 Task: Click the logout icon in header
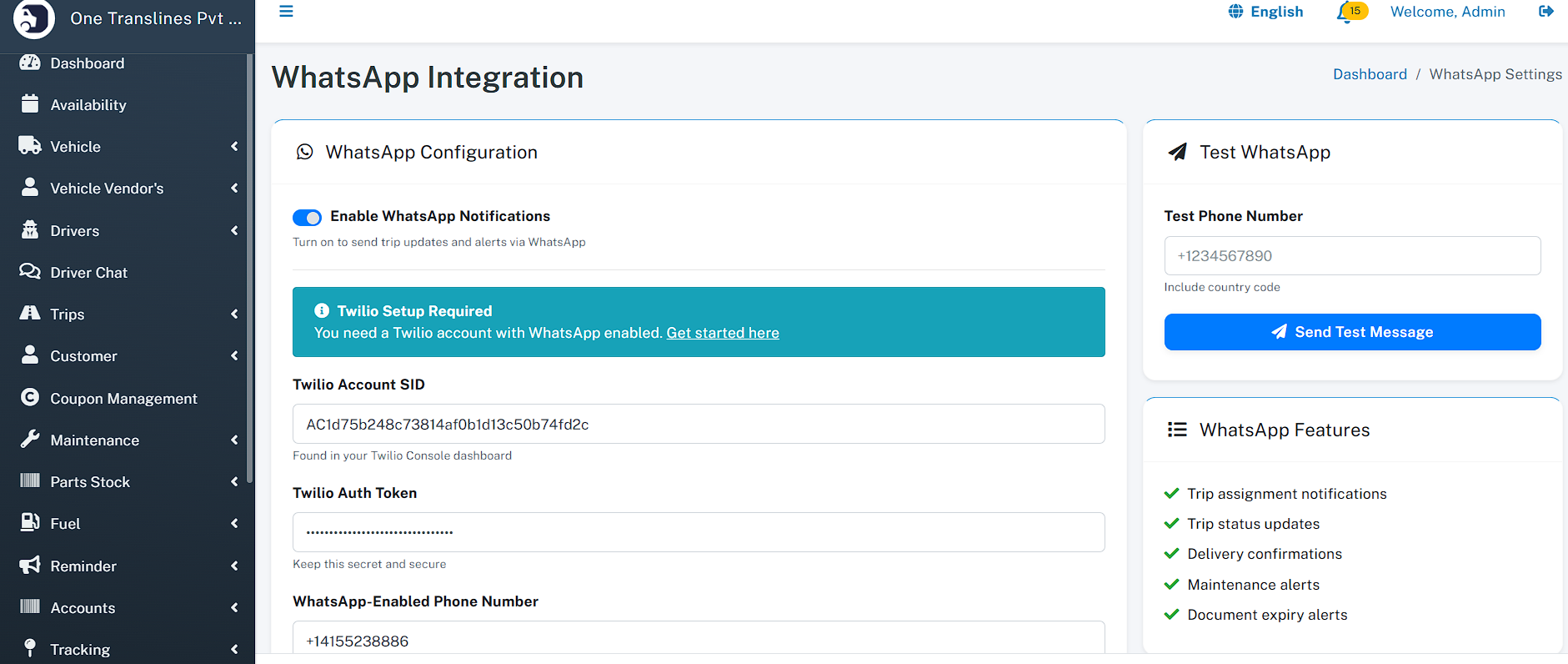coord(1545,12)
